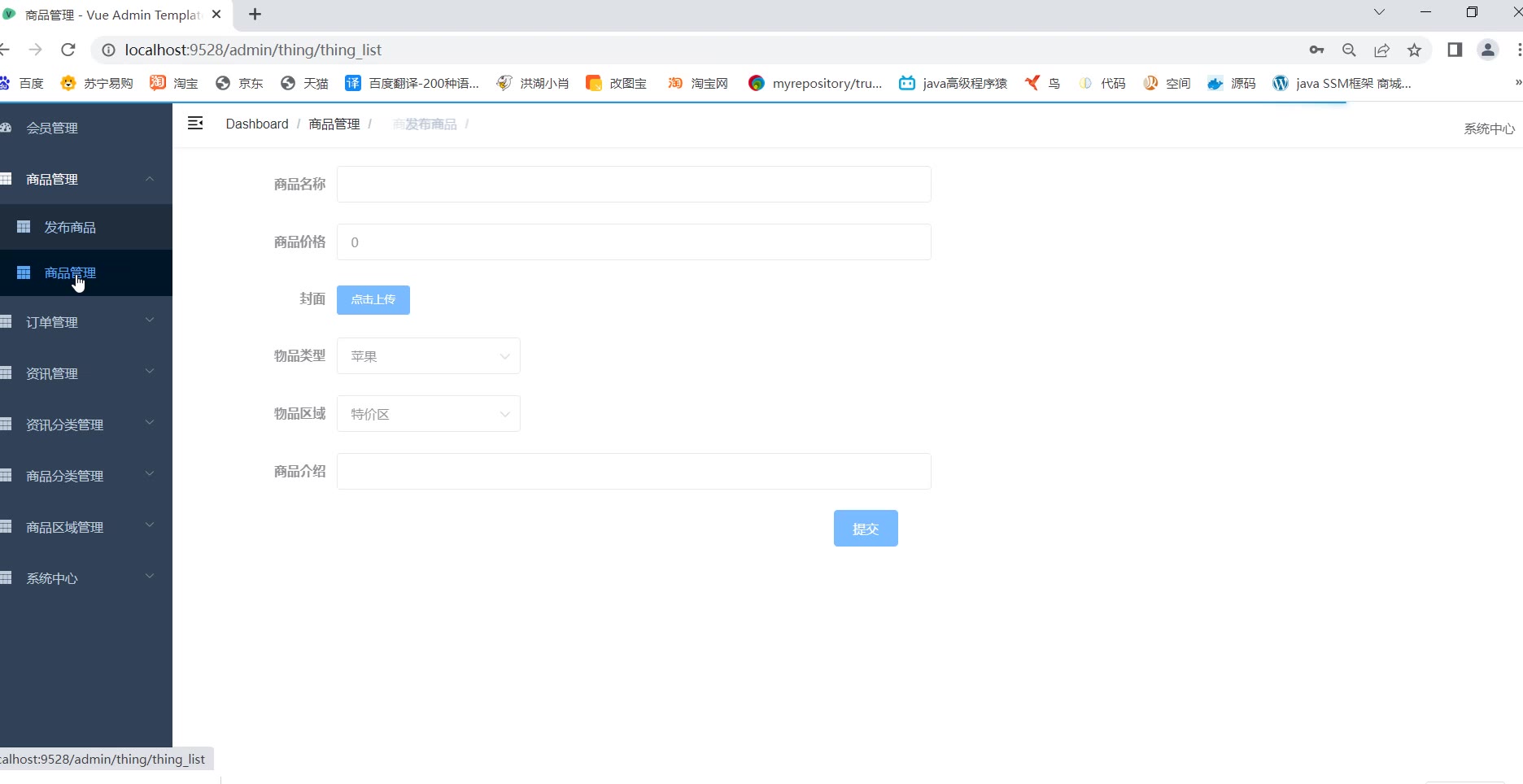This screenshot has height=784, width=1523.
Task: Focus the 商品价格 input field
Action: 634,242
